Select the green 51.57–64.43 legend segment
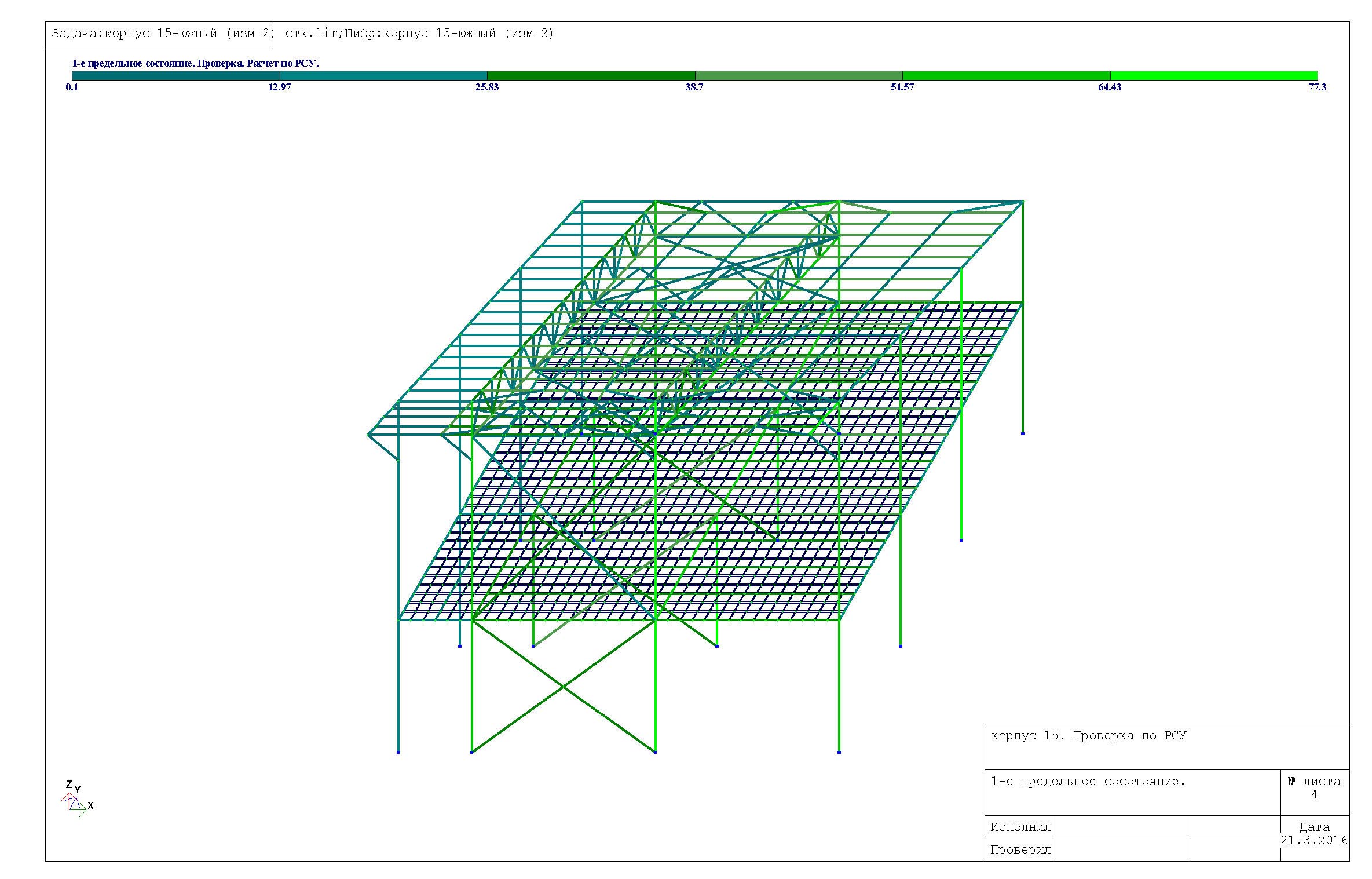The width and height of the screenshot is (1372, 879). (1006, 75)
